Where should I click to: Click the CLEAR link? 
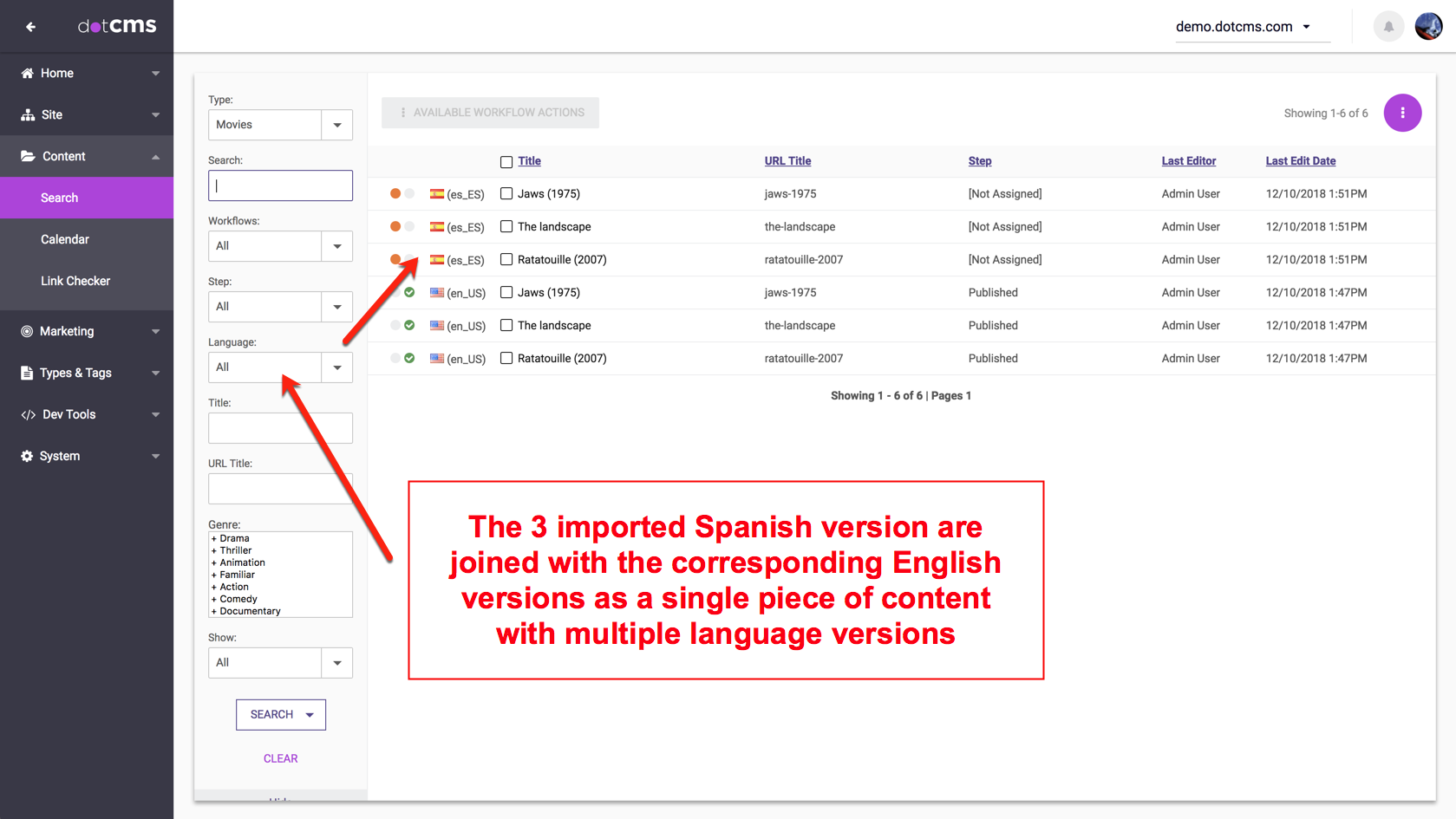tap(281, 758)
